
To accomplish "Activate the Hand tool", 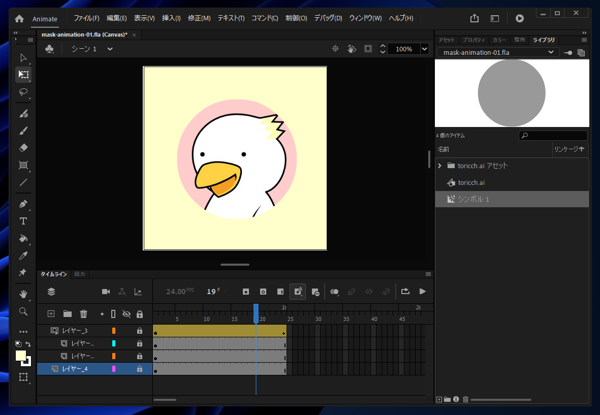I will pos(23,294).
